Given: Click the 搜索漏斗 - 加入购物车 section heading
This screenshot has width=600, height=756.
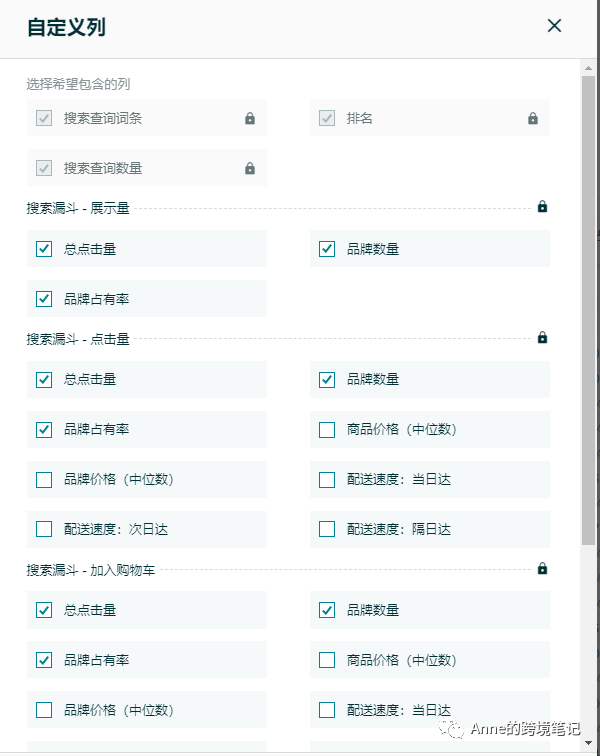Looking at the screenshot, I should tap(91, 570).
